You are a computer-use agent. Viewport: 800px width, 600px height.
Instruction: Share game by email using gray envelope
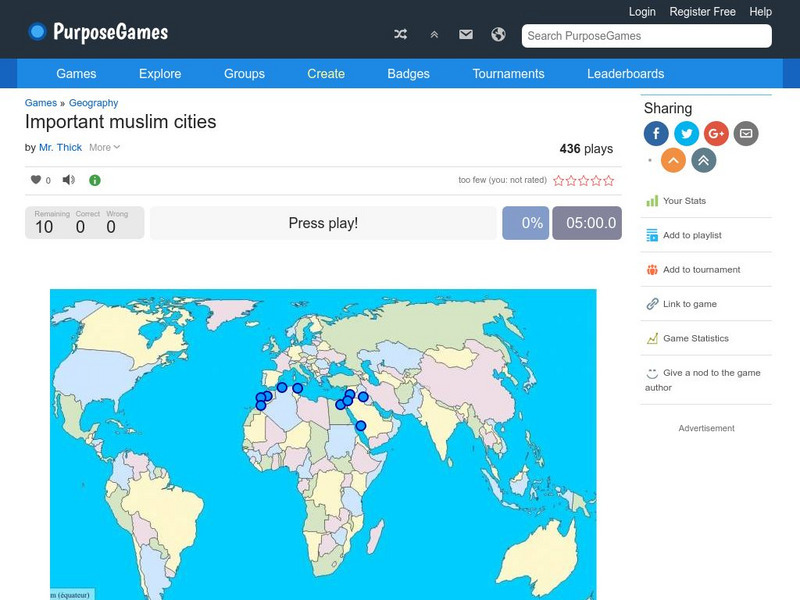click(745, 133)
